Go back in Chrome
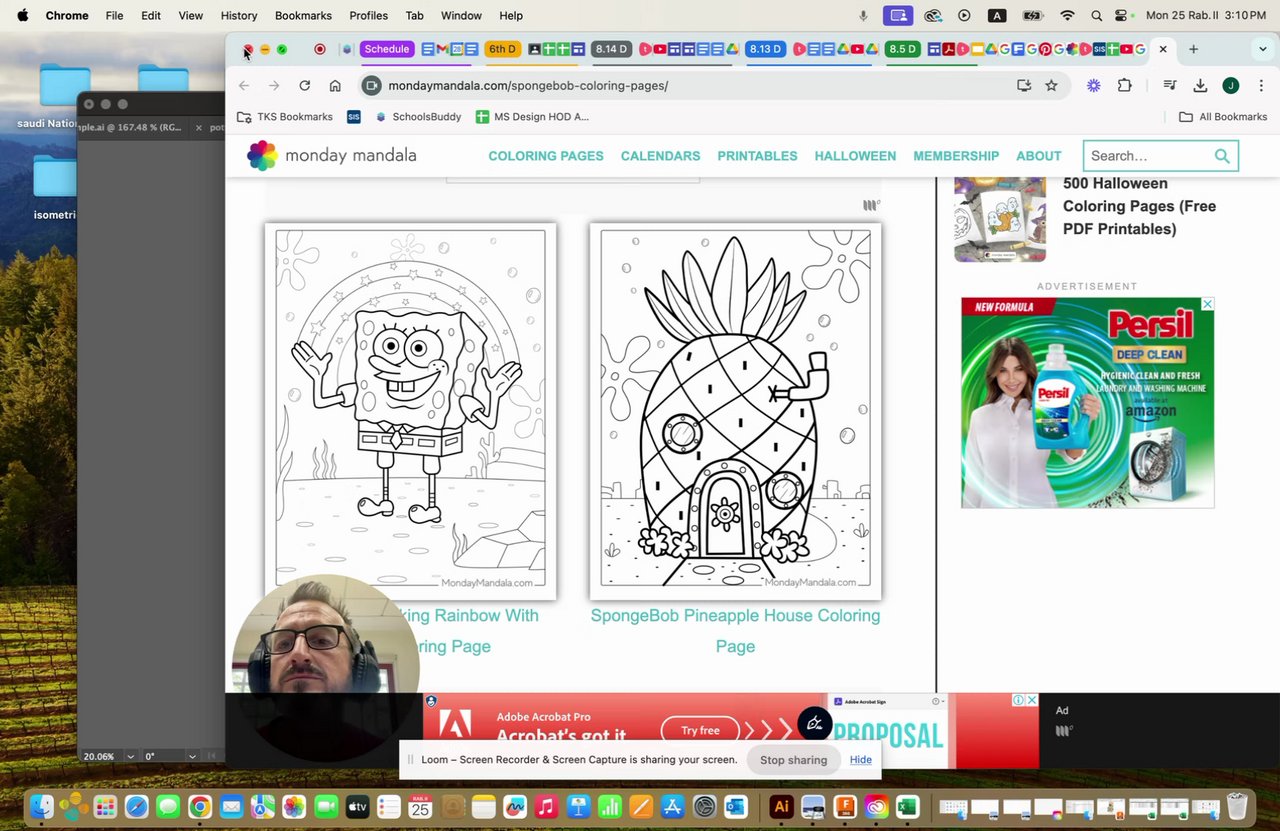Viewport: 1280px width, 831px height. (x=244, y=86)
